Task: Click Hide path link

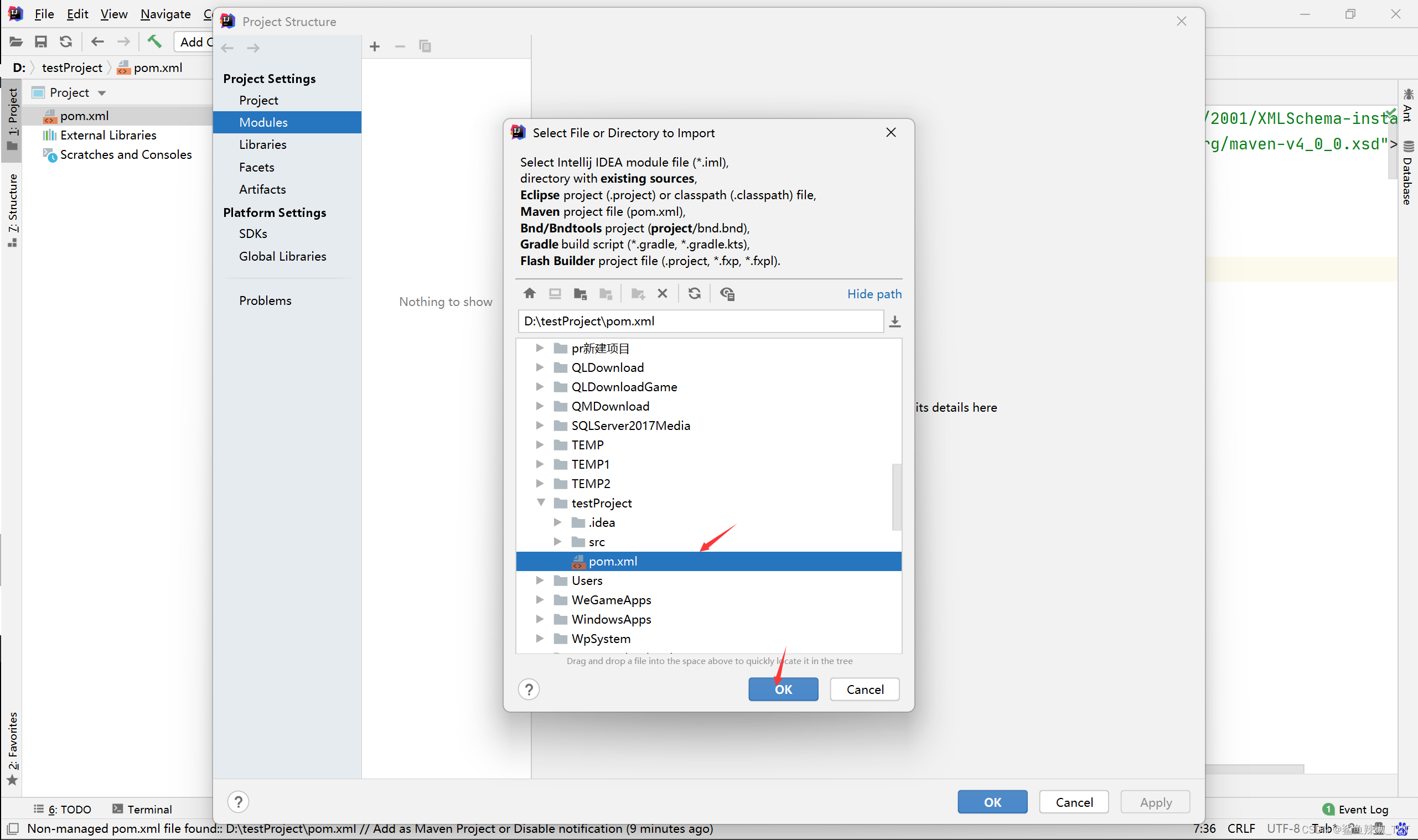Action: point(873,294)
